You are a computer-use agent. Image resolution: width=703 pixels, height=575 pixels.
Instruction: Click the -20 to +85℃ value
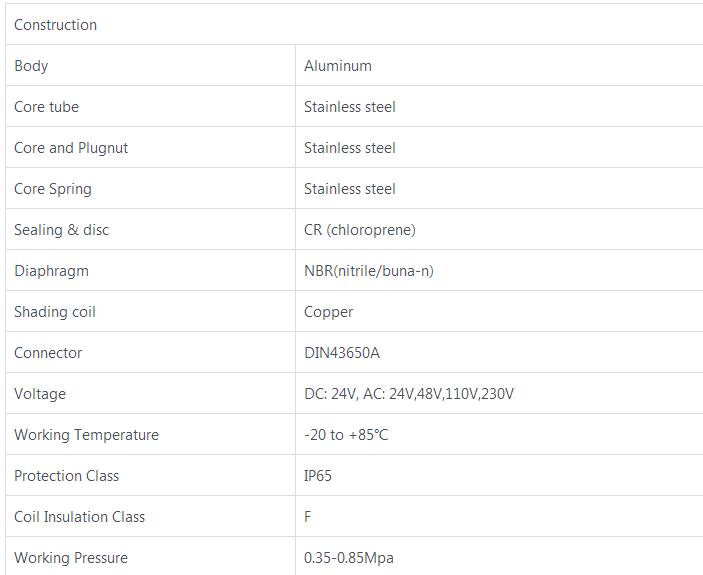click(346, 435)
